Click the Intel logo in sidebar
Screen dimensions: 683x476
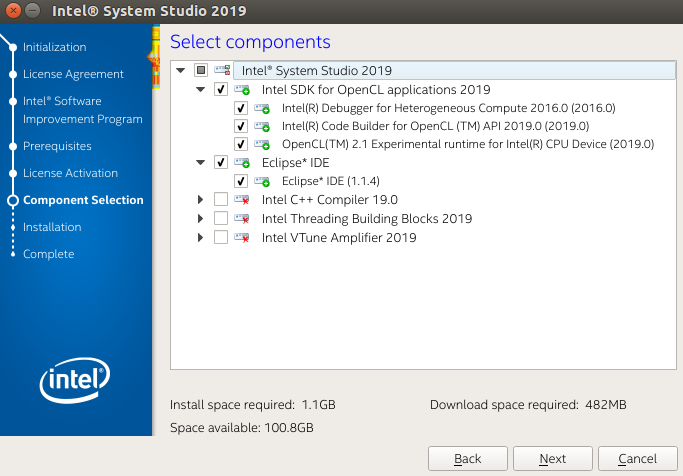[75, 380]
